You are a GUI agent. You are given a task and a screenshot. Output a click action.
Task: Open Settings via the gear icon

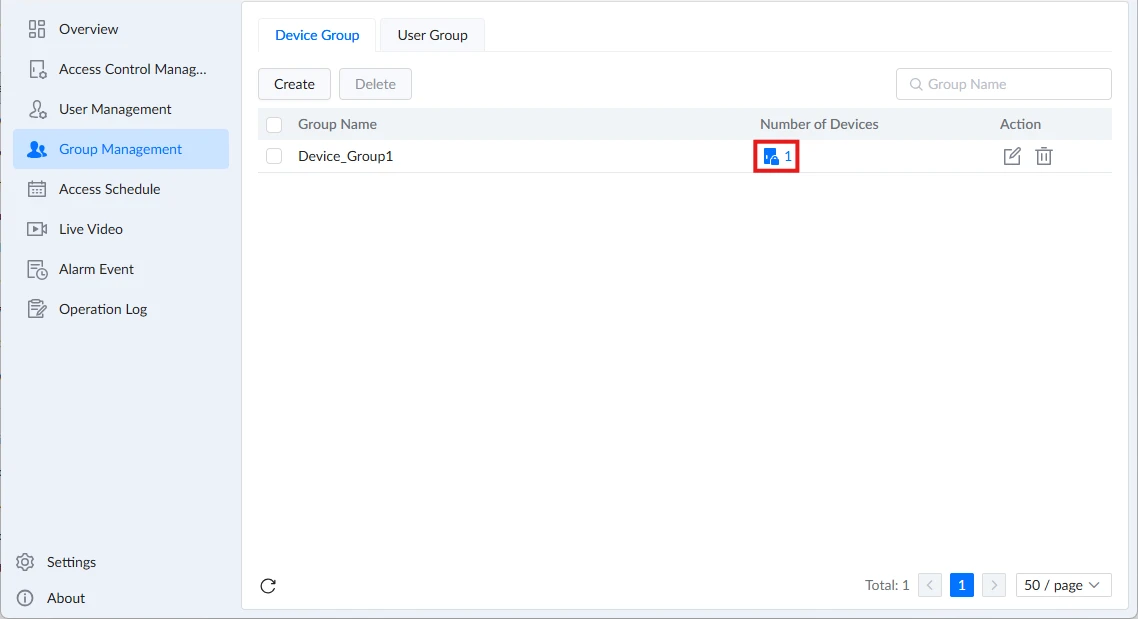tap(25, 562)
